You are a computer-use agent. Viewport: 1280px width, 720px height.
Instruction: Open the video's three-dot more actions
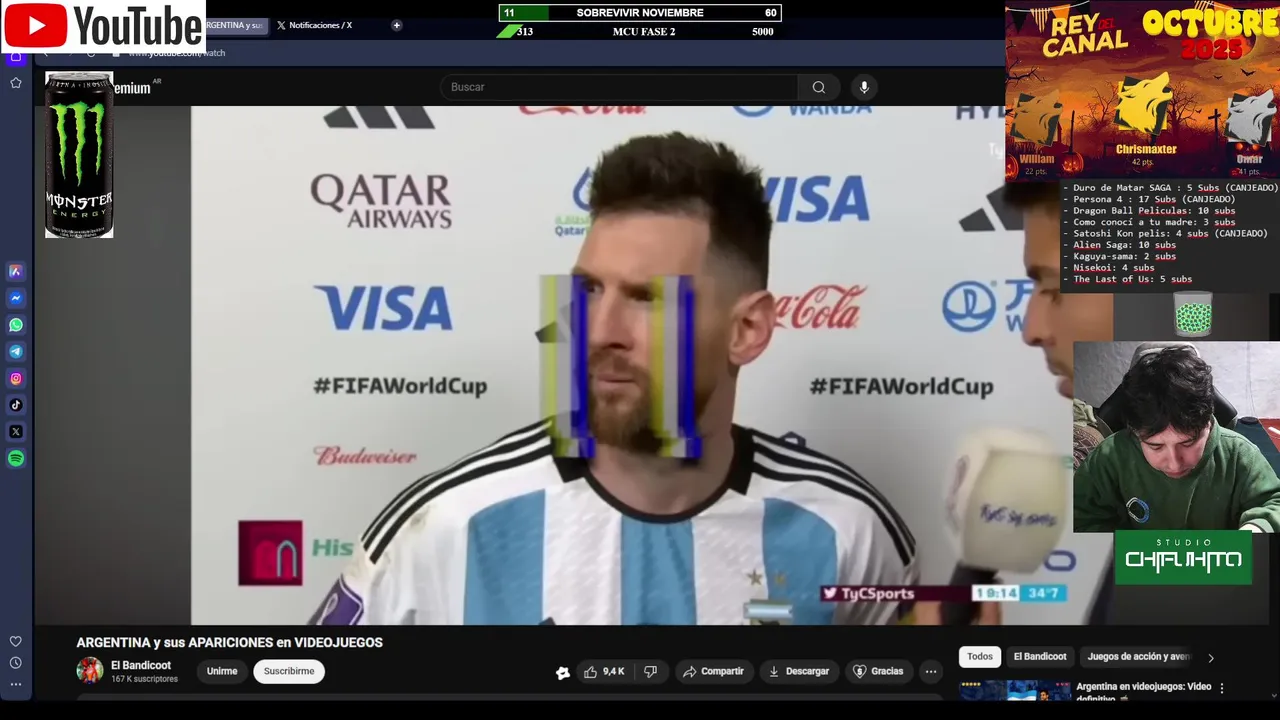point(931,671)
